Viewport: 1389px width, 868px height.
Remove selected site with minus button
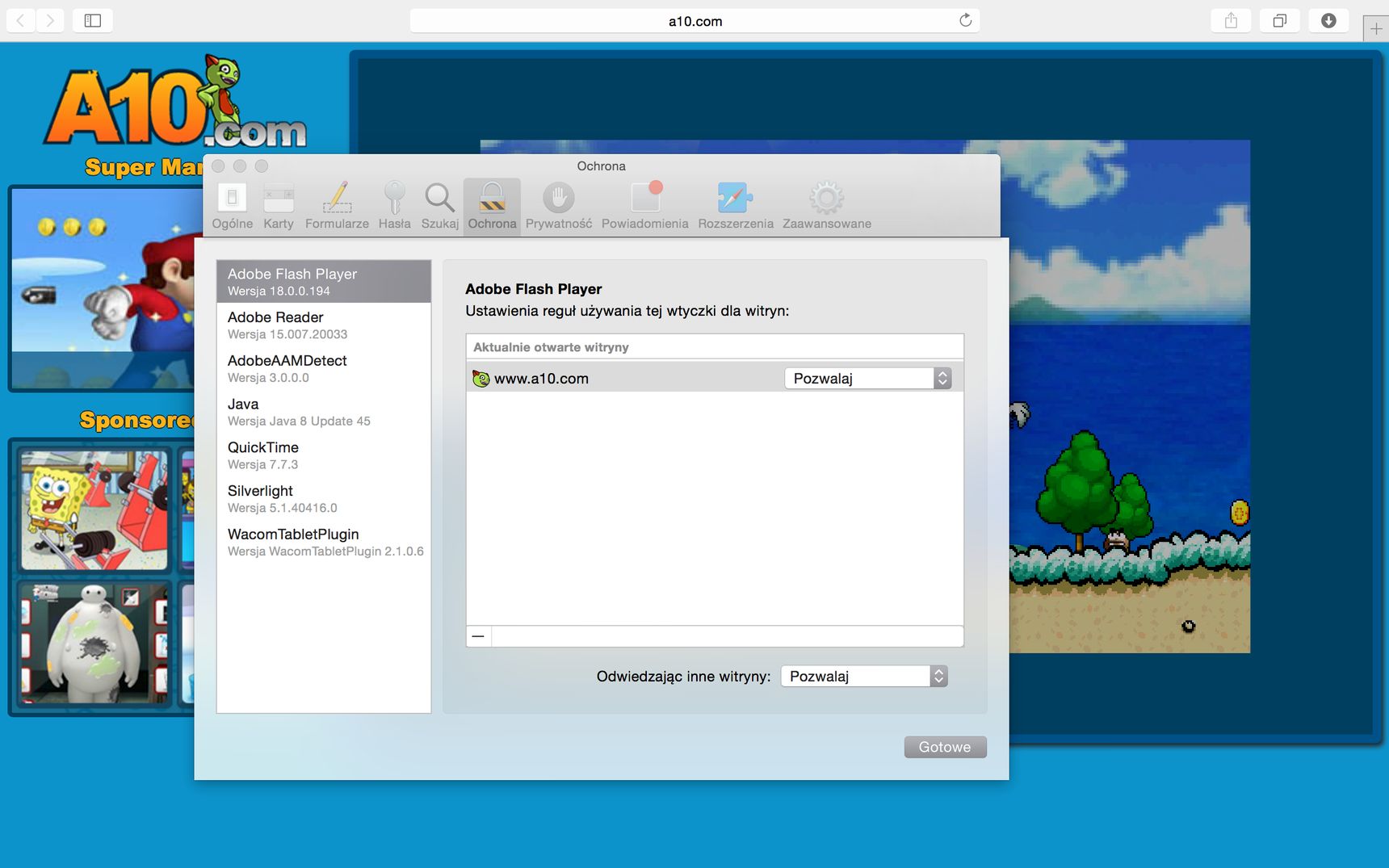click(478, 636)
